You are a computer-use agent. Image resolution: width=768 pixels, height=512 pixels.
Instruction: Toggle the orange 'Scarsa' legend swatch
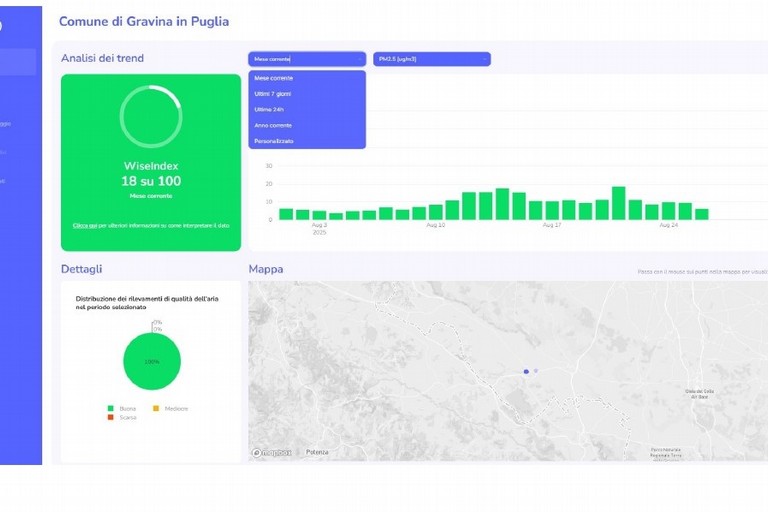coord(110,417)
